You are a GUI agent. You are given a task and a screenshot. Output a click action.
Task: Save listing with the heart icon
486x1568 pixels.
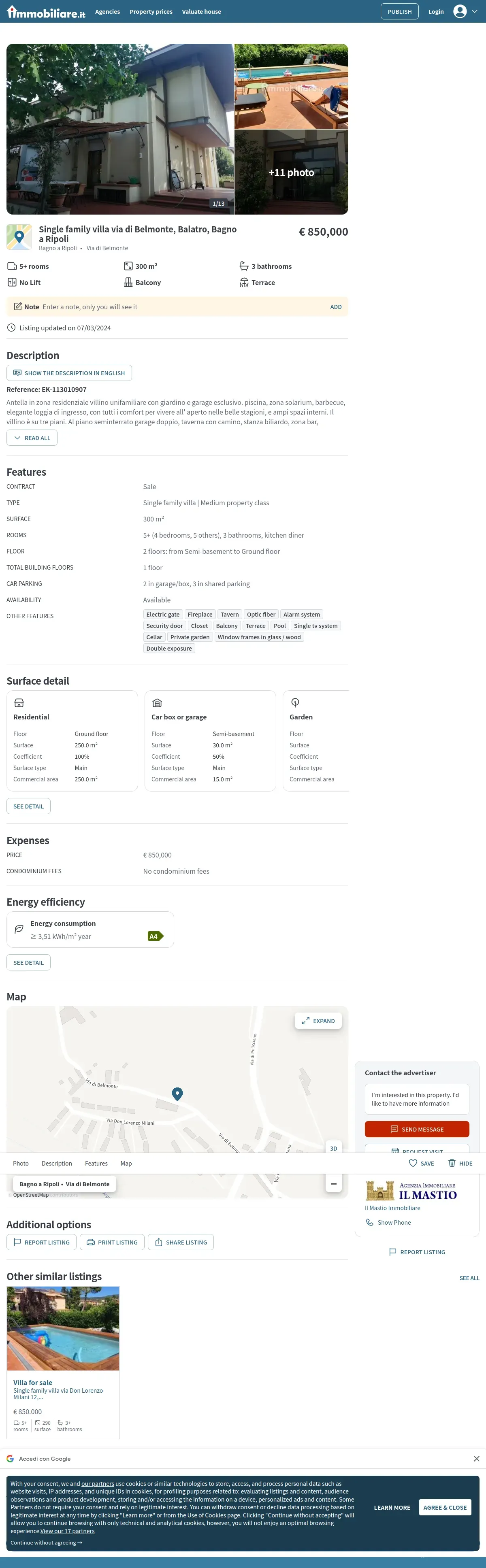[x=413, y=1163]
